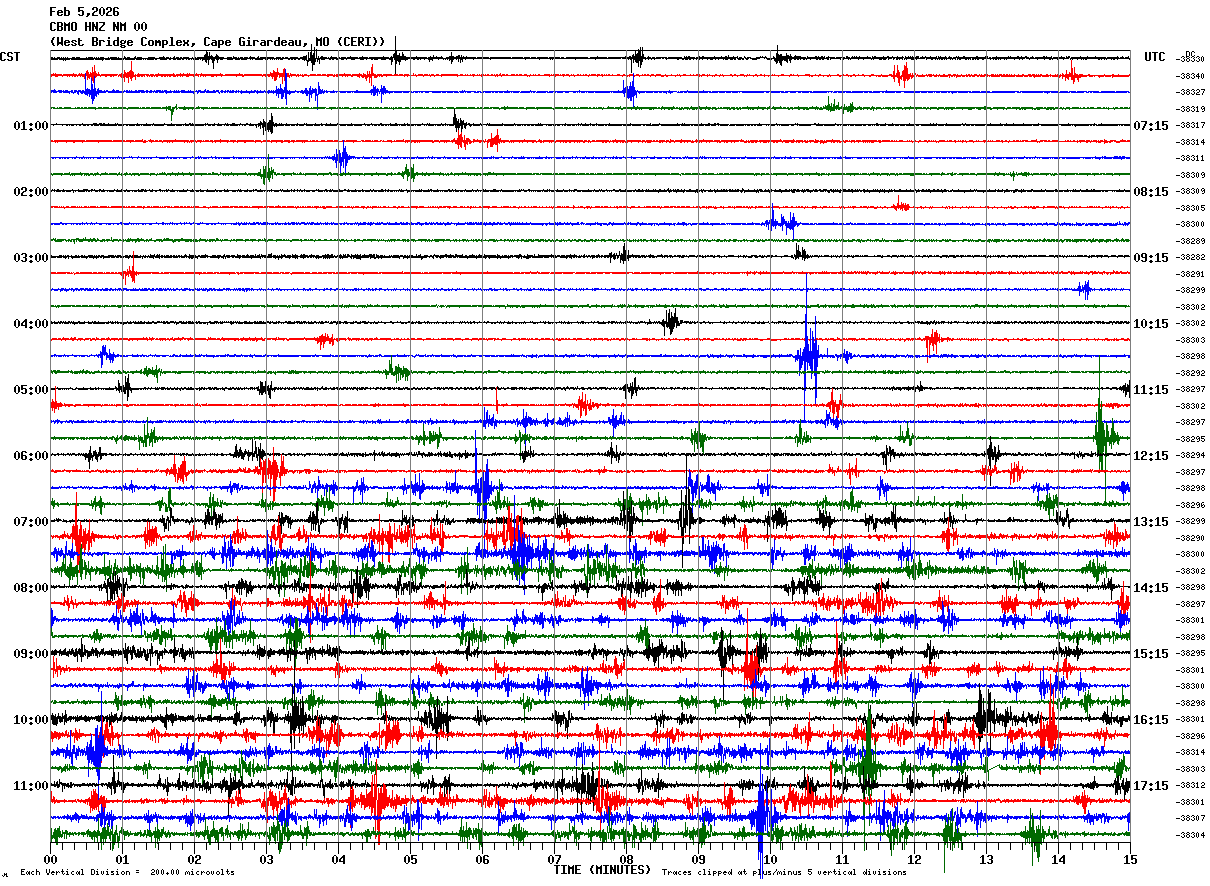Click the DC offset value '-38307'
The image size is (1210, 886).
[x=1191, y=818]
